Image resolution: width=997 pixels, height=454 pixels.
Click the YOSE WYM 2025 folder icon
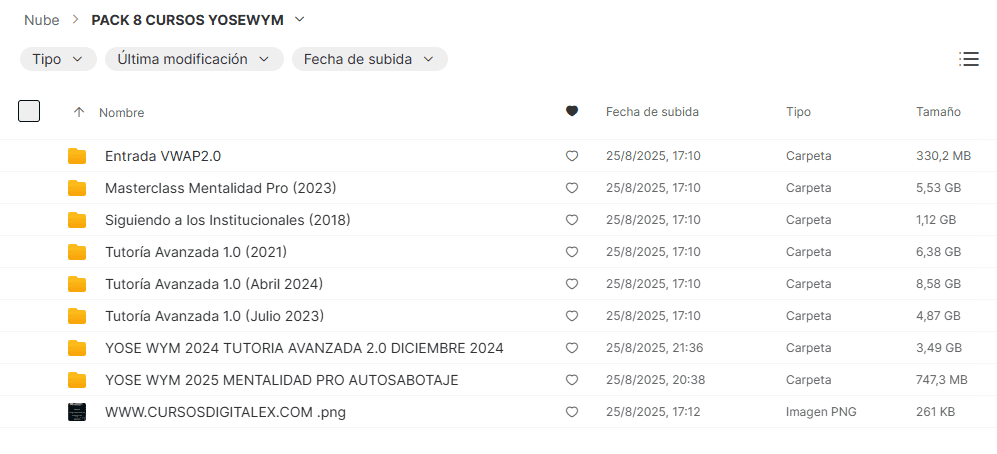click(77, 380)
